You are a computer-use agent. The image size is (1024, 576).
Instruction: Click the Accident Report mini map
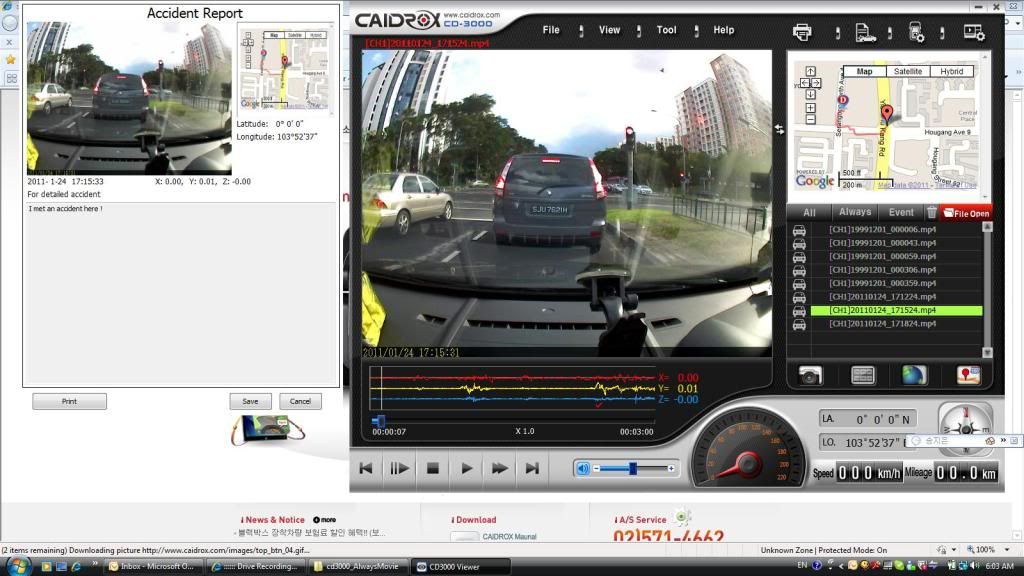pyautogui.click(x=284, y=69)
